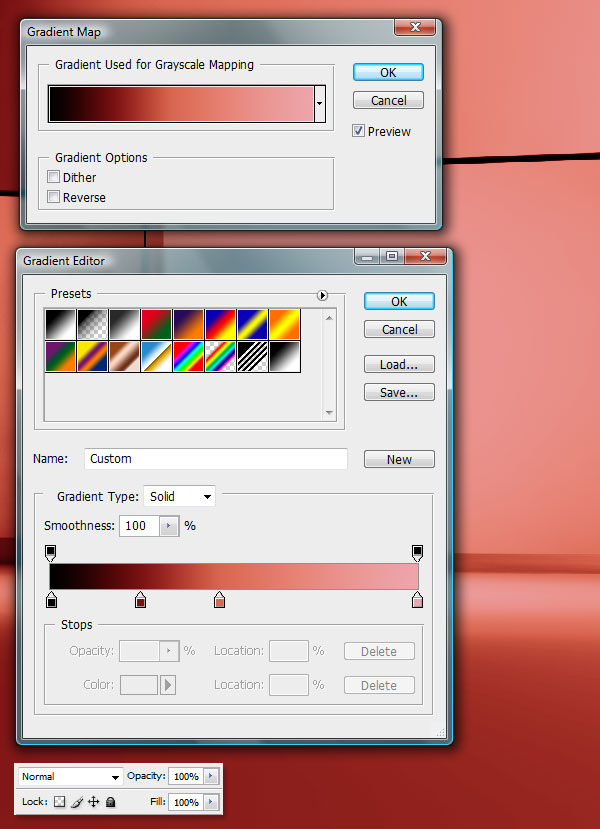Select the left opacity stop above gradient
Viewport: 600px width, 829px height.
(50, 553)
